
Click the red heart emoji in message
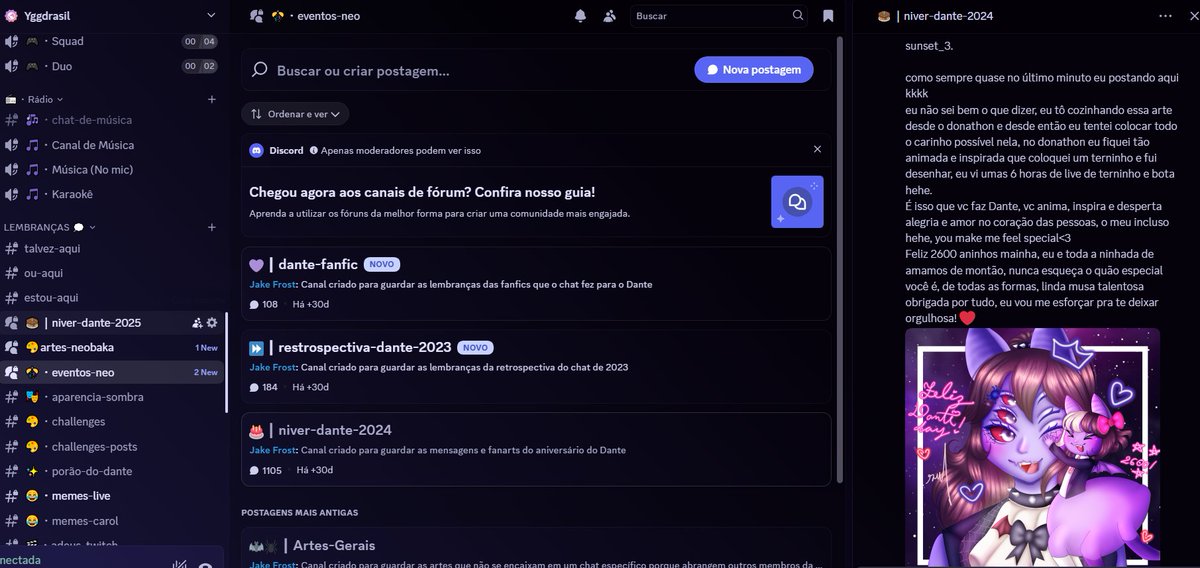966,318
